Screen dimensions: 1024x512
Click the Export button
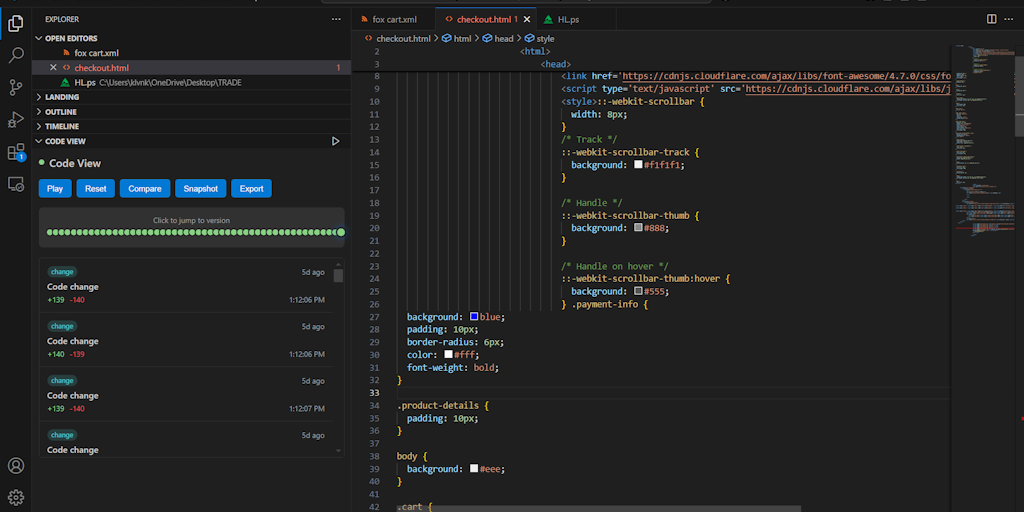click(x=251, y=188)
